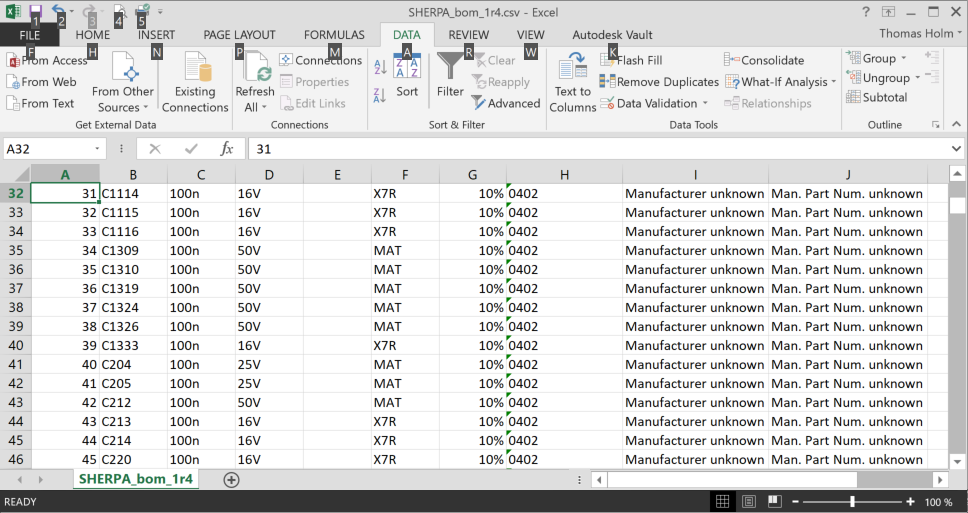Select the SHERPA_bom_1r4 sheet tab
968x513 pixels.
[136, 479]
